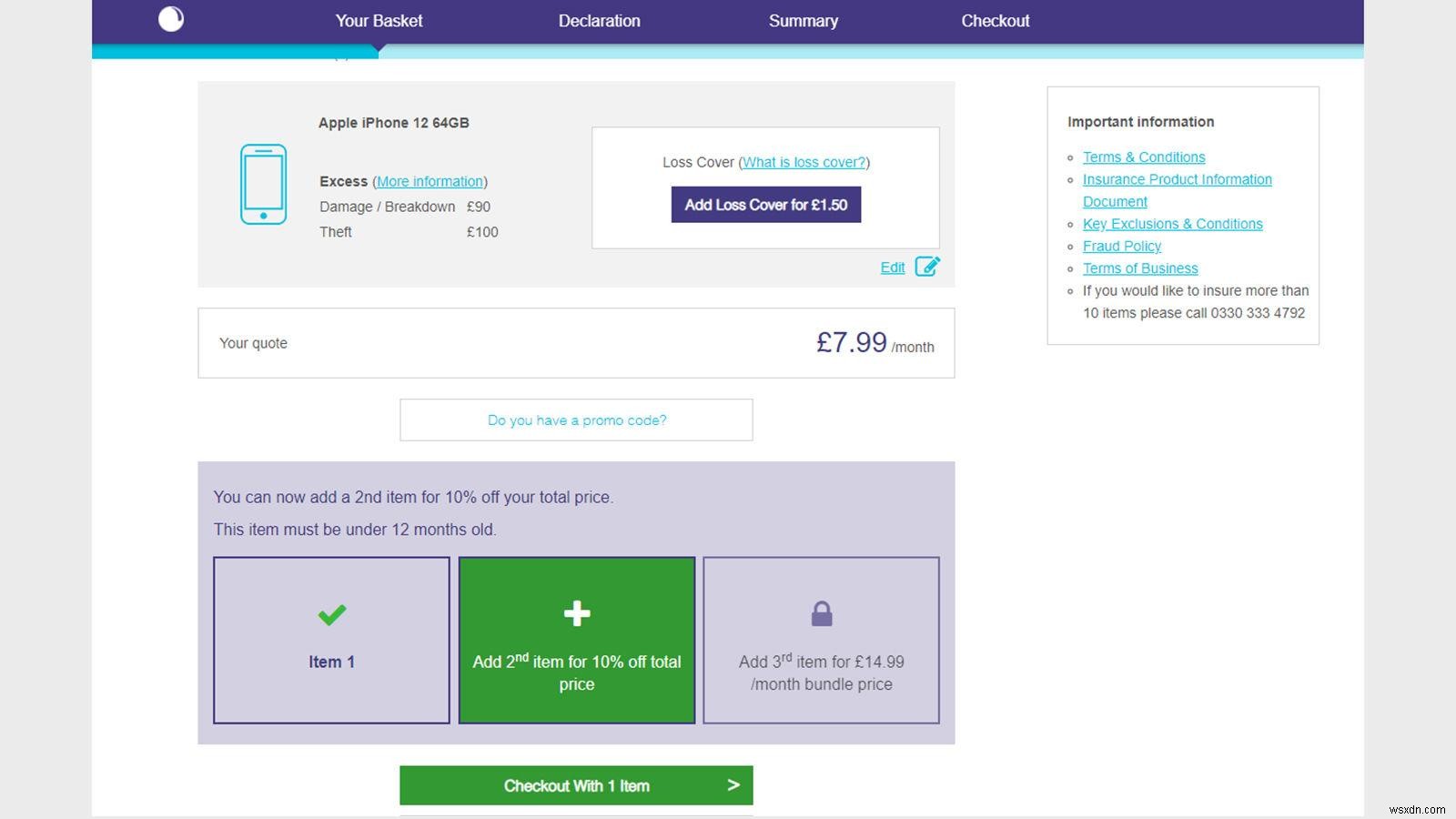Open the Terms & Conditions link

pos(1143,157)
